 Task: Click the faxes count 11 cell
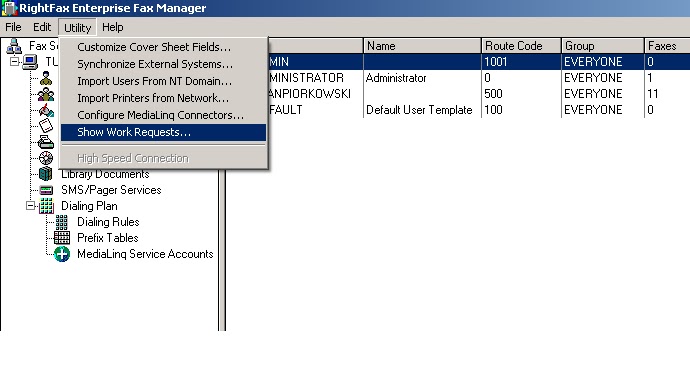point(653,94)
